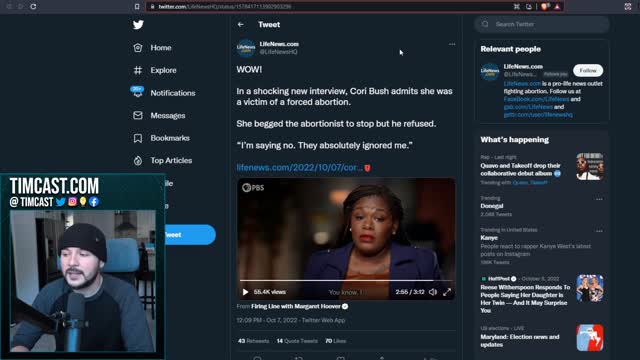640x360 pixels.
Task: Click the browser address bar URL
Action: pyautogui.click(x=225, y=7)
